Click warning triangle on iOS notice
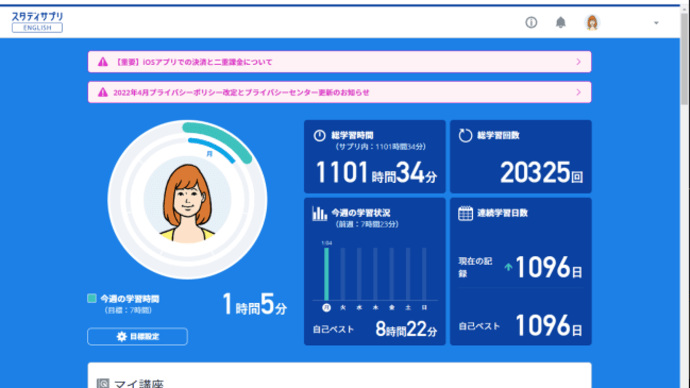 (x=103, y=62)
